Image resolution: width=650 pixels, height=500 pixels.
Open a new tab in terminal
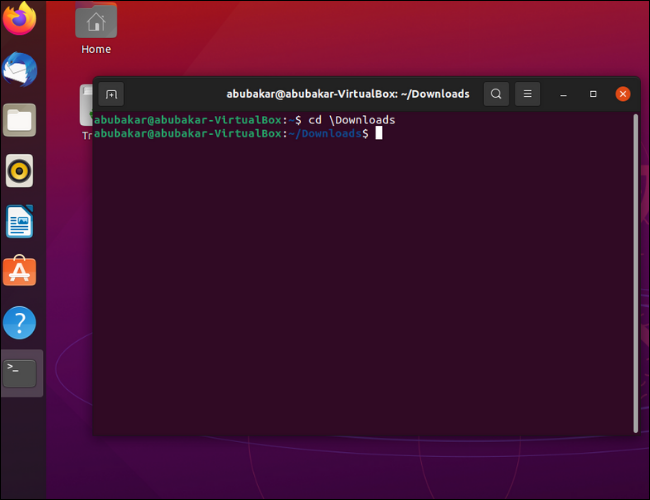[112, 94]
